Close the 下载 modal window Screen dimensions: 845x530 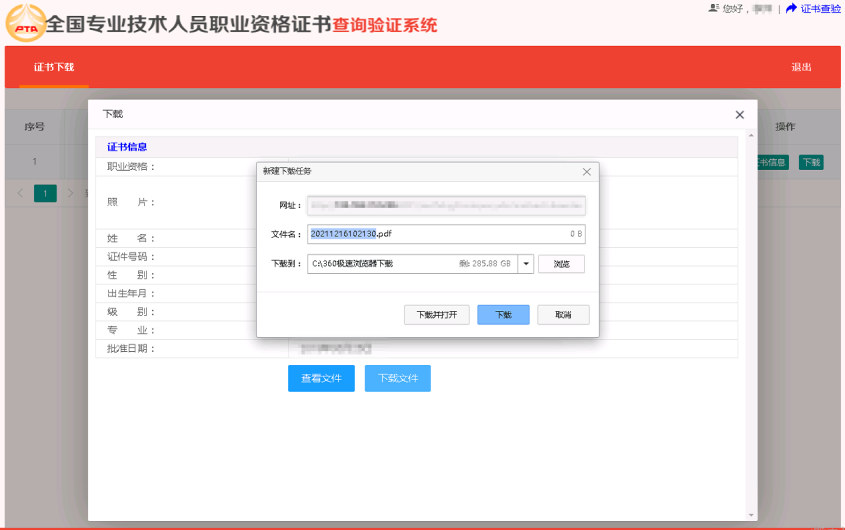pos(740,115)
